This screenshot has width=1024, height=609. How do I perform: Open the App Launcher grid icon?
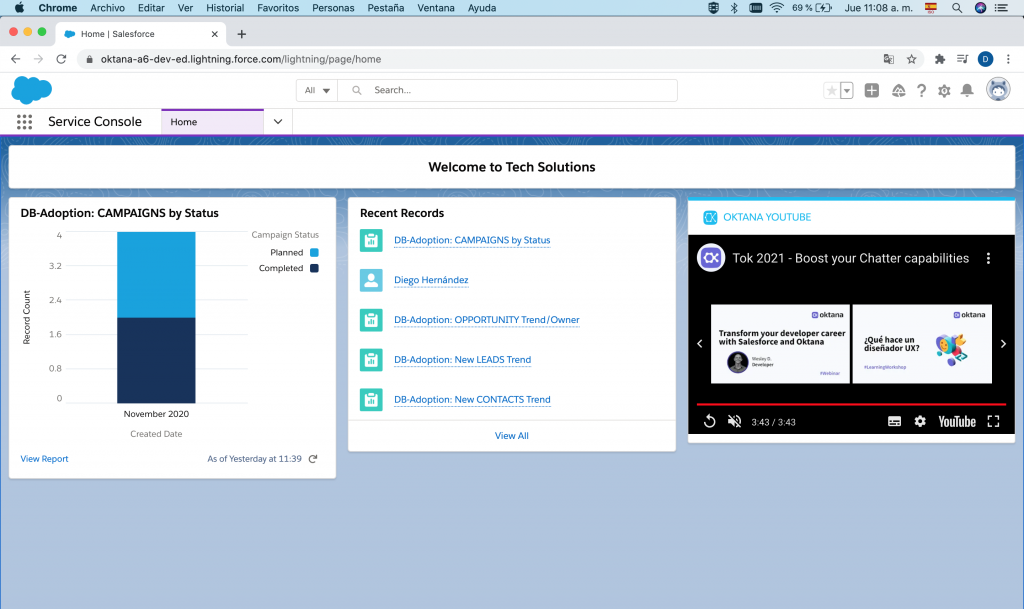[x=24, y=122]
